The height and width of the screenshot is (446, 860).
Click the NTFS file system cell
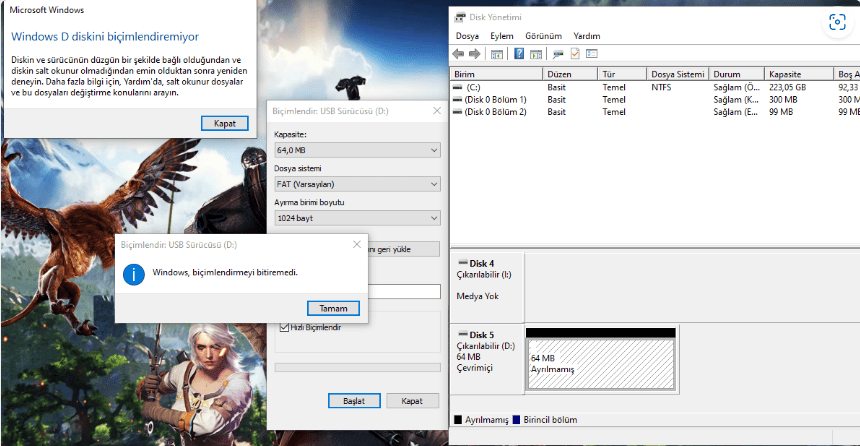point(661,87)
